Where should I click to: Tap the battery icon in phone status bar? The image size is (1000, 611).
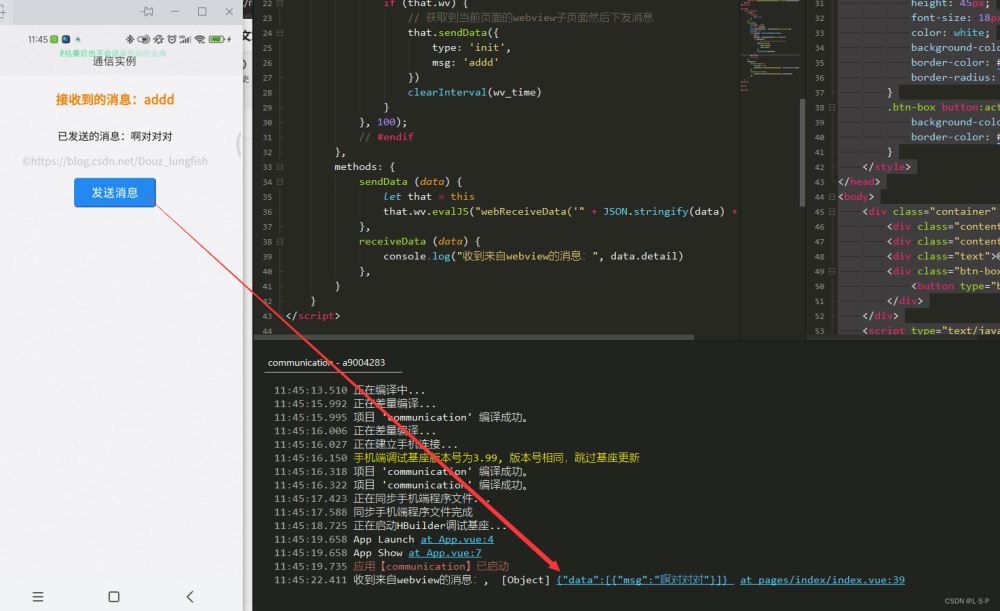[217, 40]
